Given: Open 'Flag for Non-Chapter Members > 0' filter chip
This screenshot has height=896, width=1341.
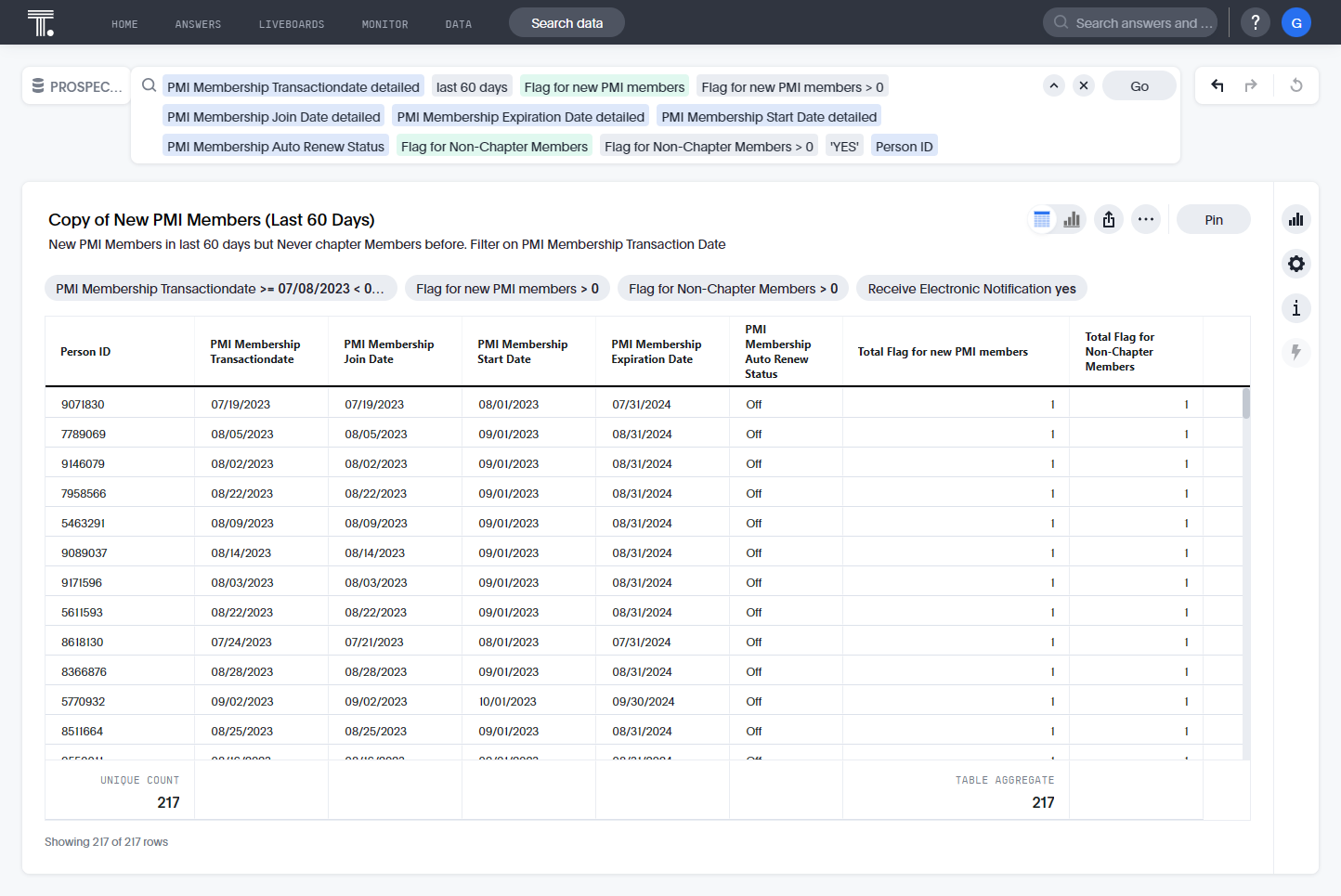Looking at the screenshot, I should coord(733,289).
